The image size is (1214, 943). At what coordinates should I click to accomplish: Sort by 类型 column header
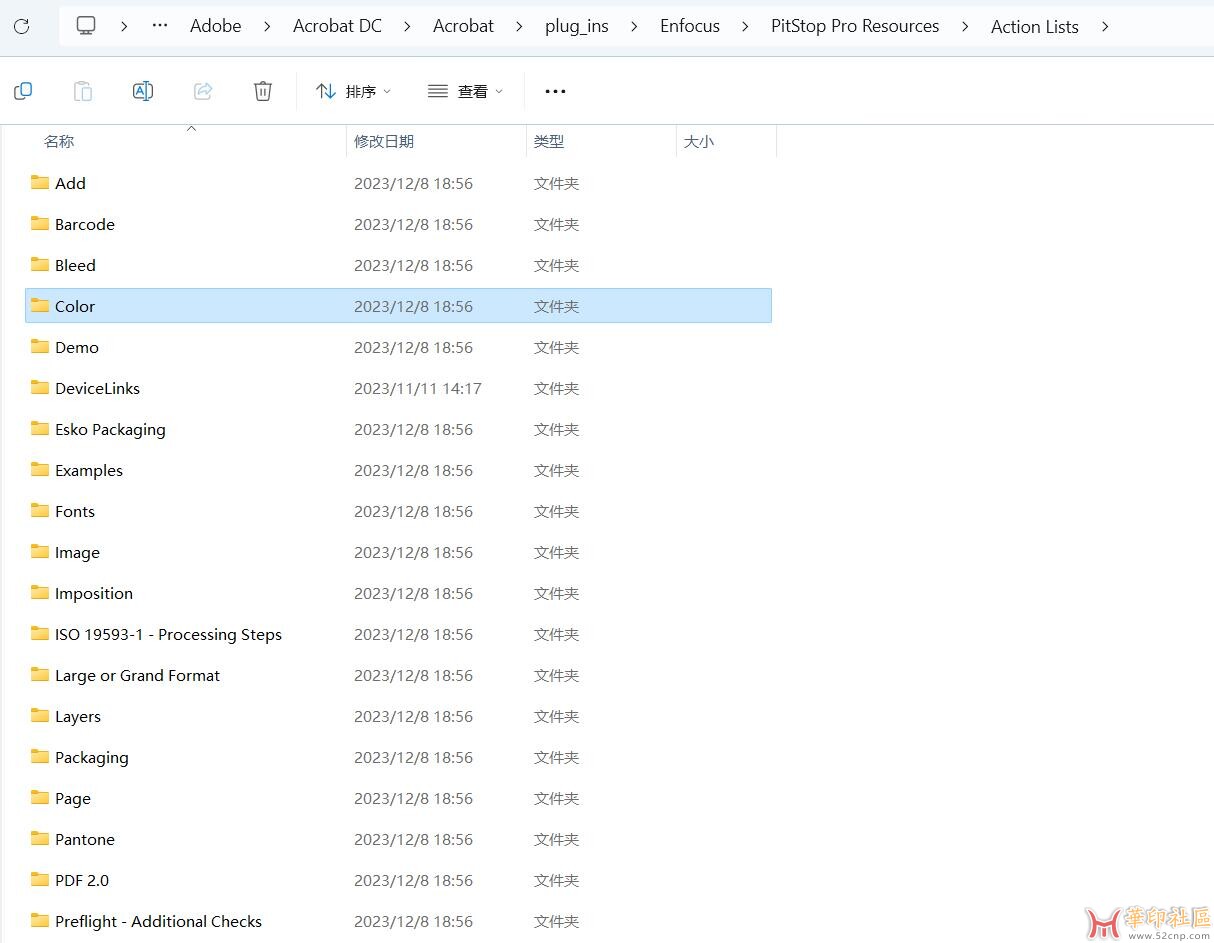[549, 142]
